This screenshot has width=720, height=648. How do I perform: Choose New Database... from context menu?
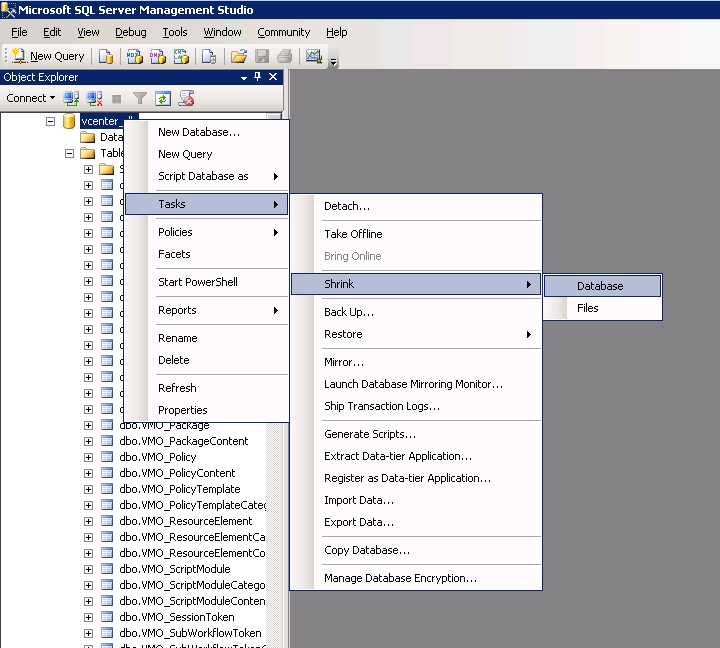click(207, 132)
